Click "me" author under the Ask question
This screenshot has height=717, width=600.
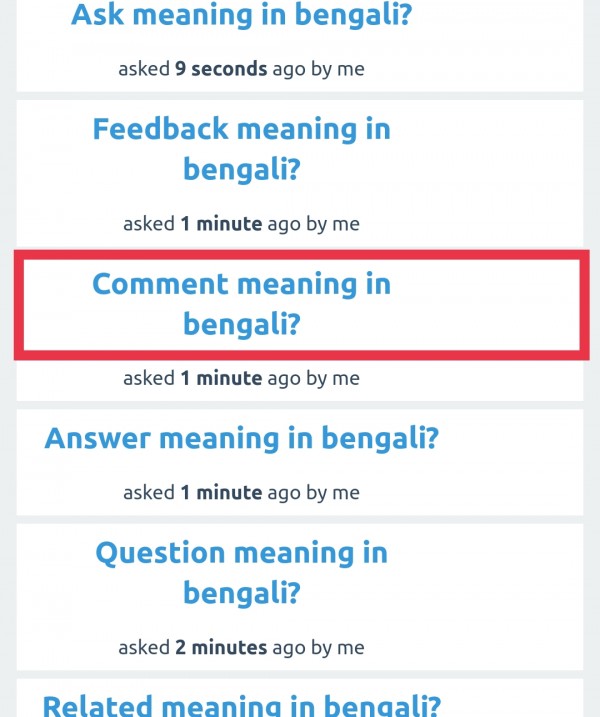point(351,69)
